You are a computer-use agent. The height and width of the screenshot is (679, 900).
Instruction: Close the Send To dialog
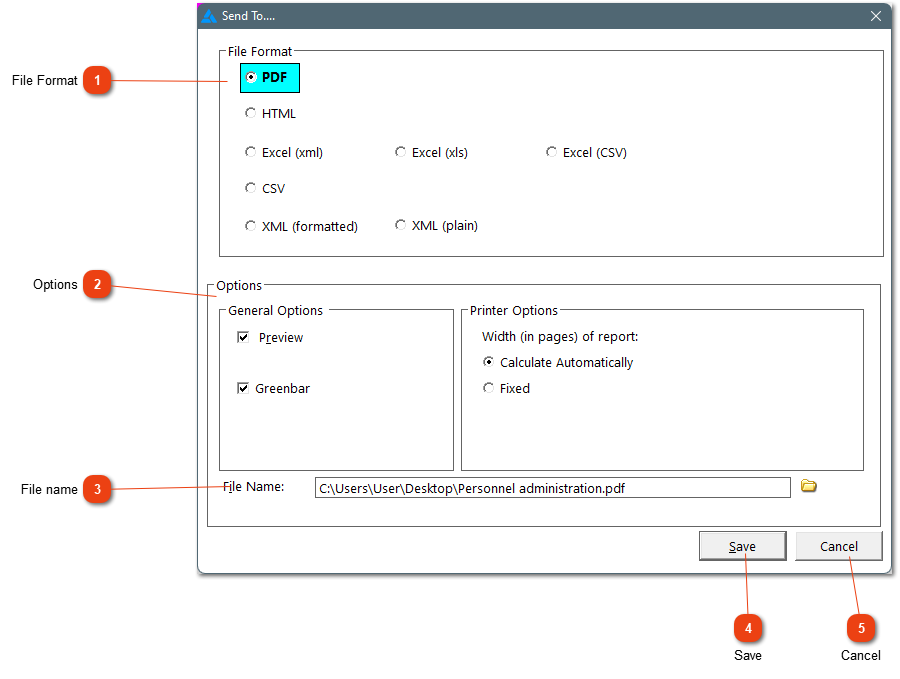tap(875, 16)
